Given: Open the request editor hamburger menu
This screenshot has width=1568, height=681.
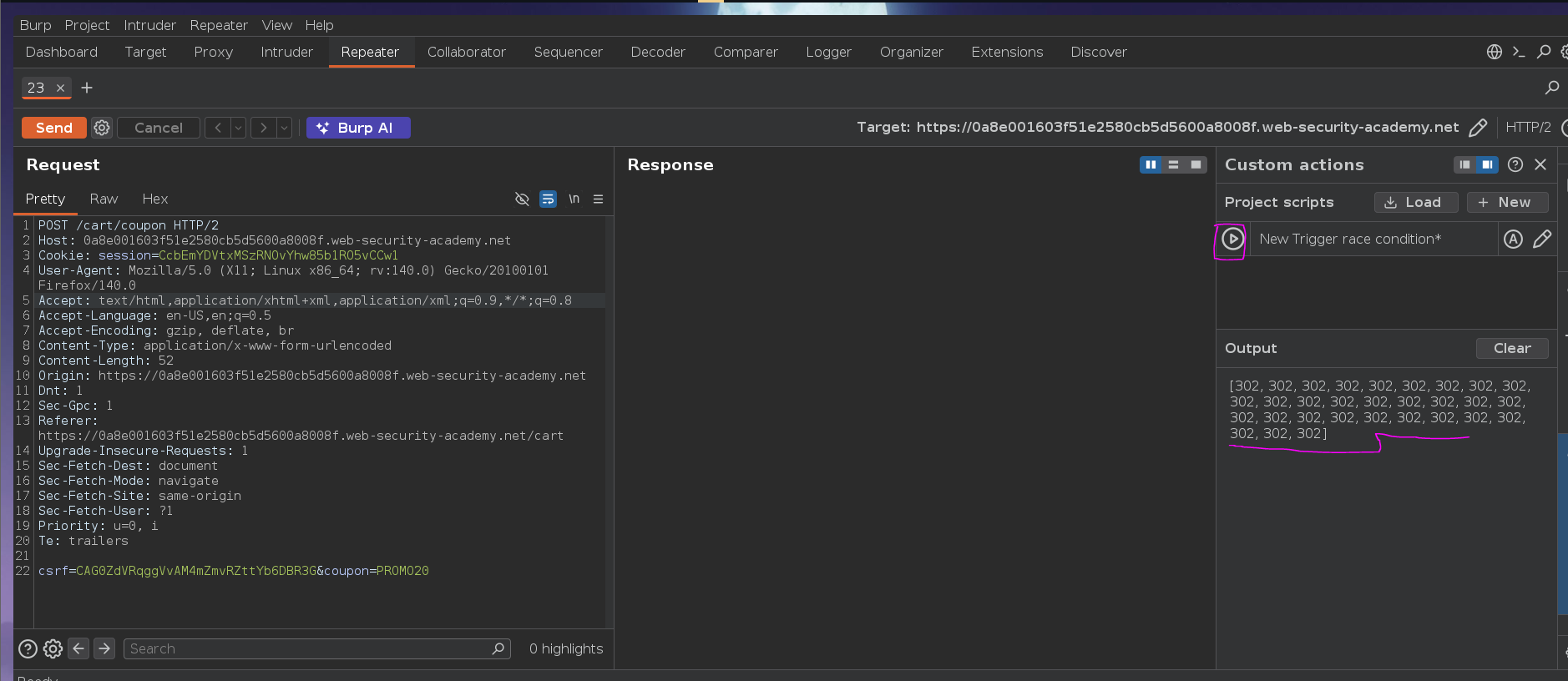Looking at the screenshot, I should point(598,199).
